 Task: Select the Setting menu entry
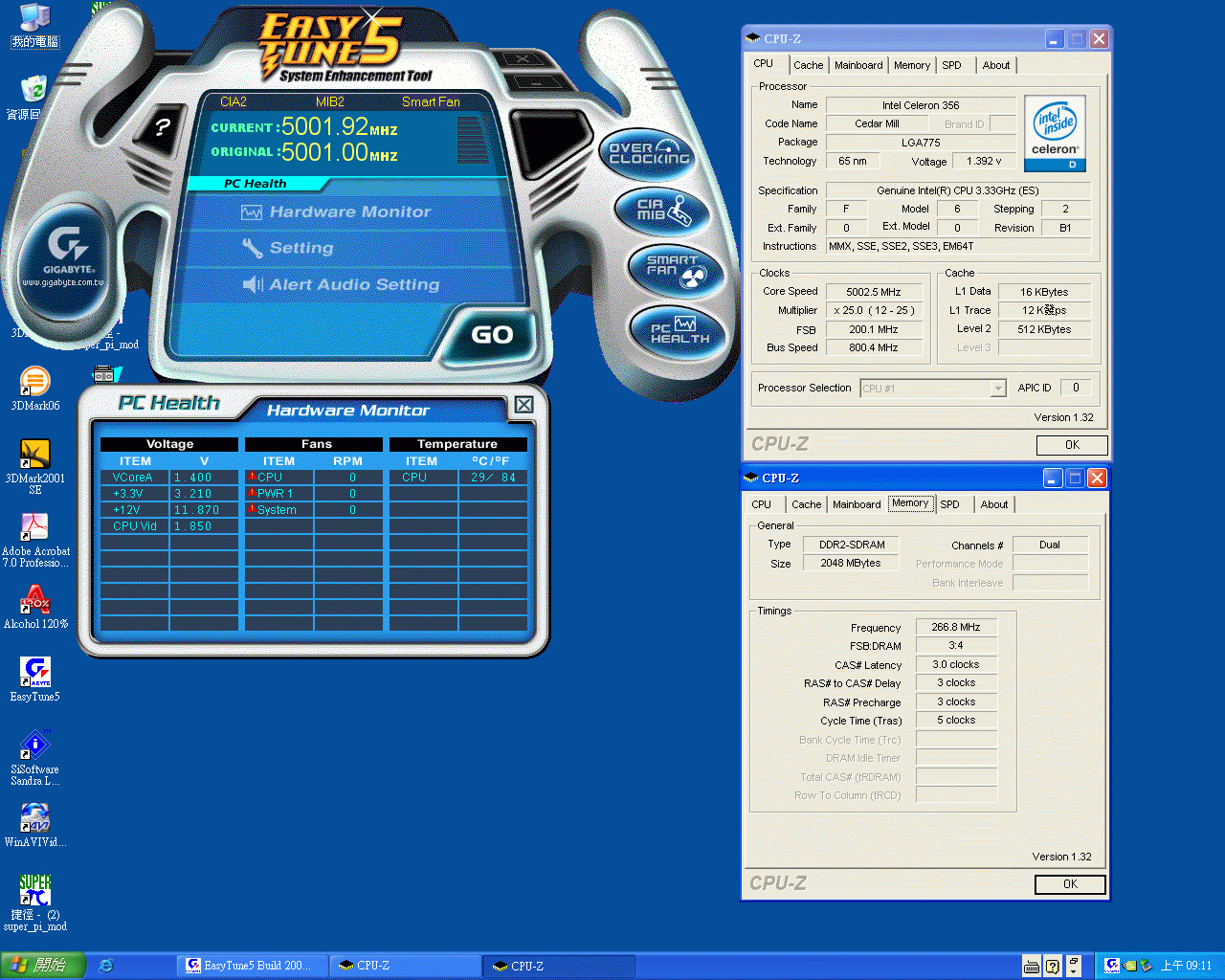[288, 249]
